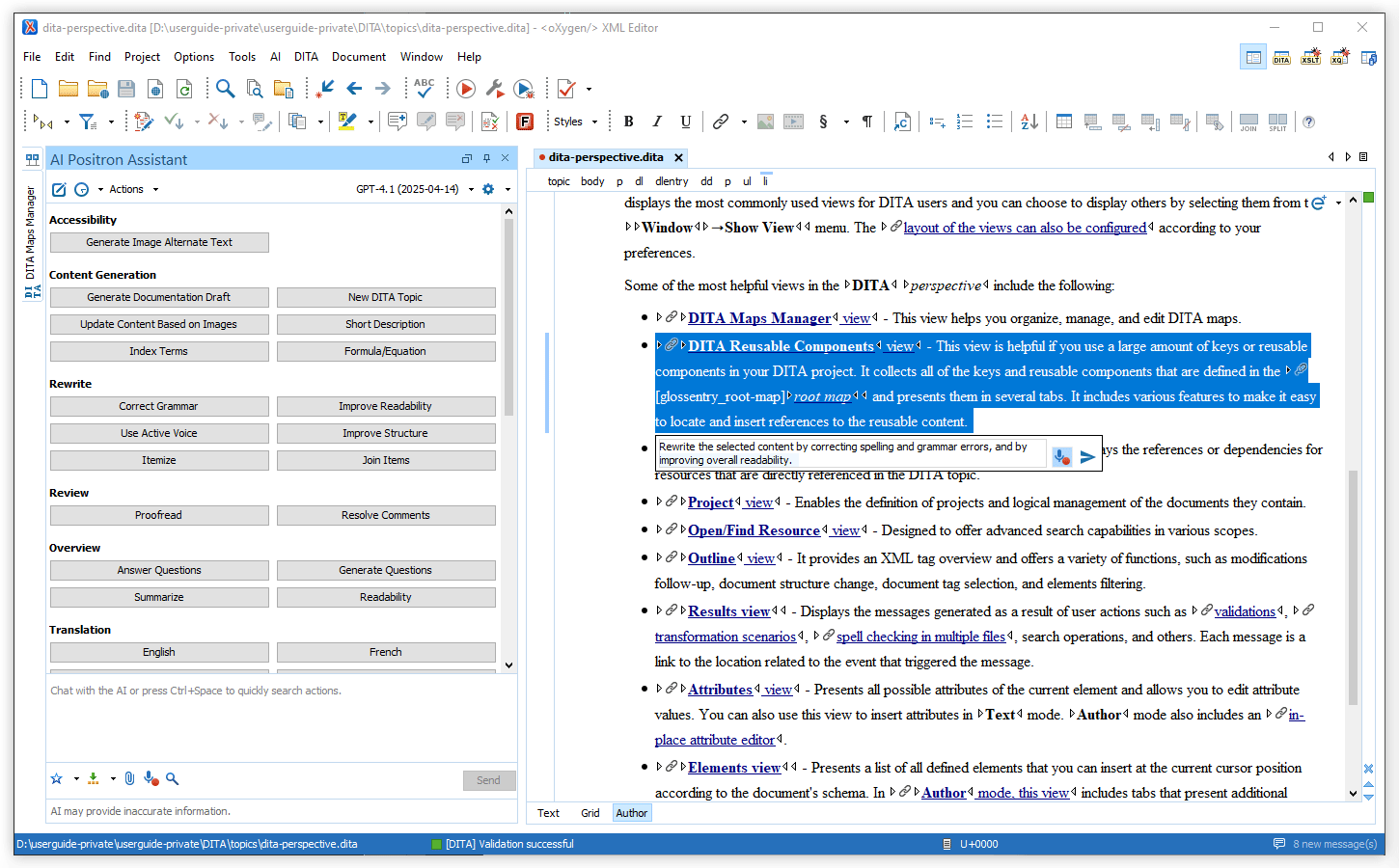Viewport: 1399px width, 868px height.
Task: Click Summarize button
Action: coord(159,597)
